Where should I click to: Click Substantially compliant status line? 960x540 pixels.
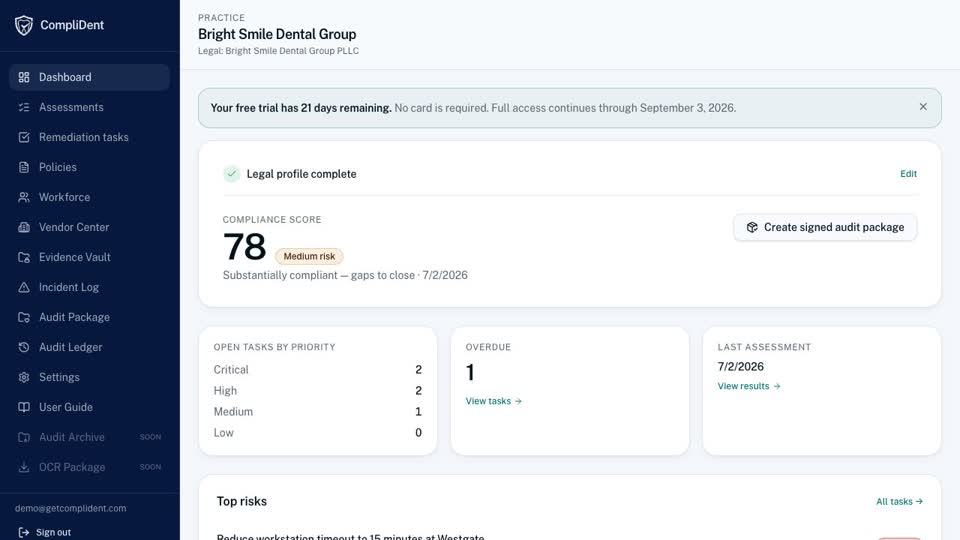(345, 276)
